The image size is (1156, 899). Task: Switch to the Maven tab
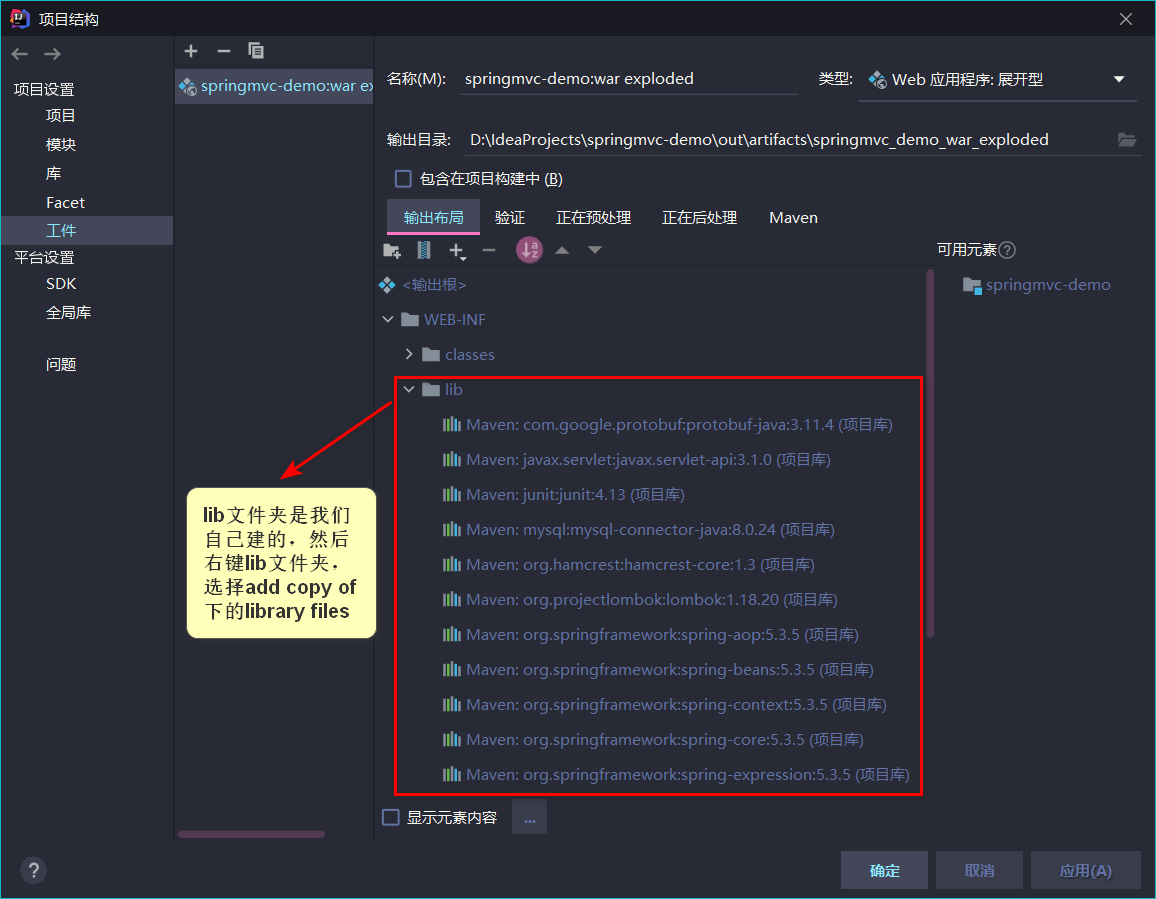tap(793, 218)
